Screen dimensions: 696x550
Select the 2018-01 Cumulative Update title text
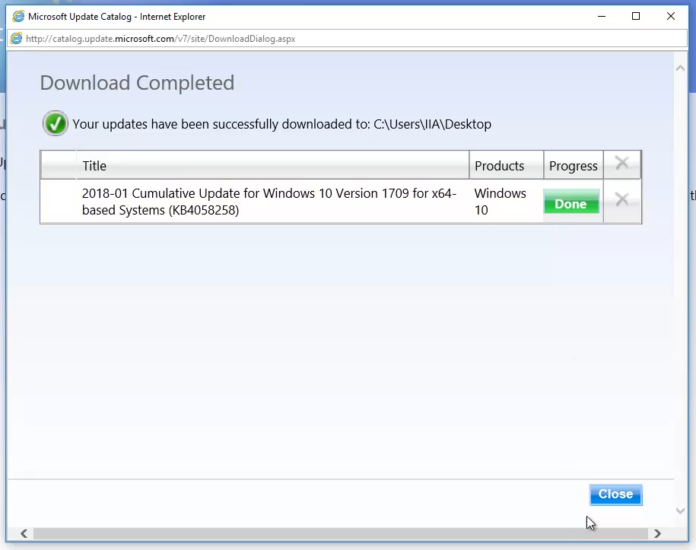[x=269, y=202]
